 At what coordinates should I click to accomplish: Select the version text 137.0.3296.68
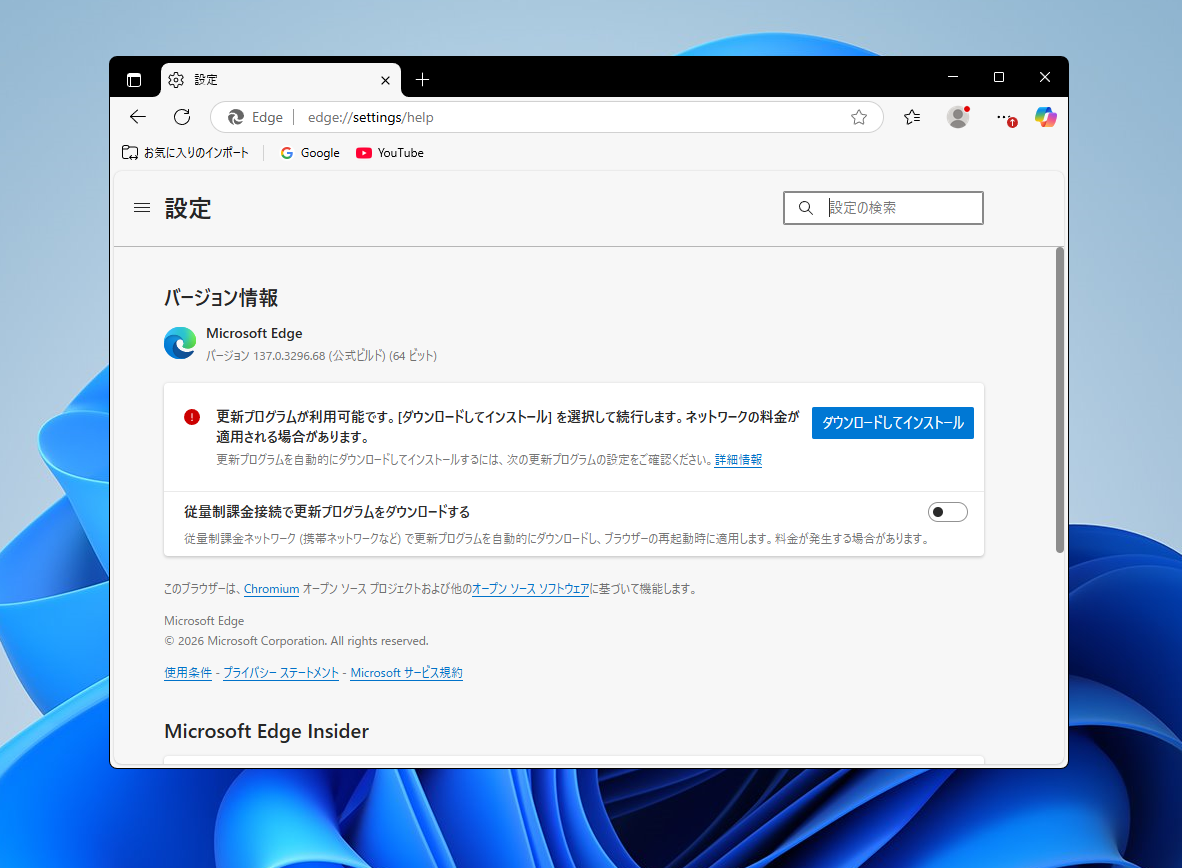[x=289, y=356]
